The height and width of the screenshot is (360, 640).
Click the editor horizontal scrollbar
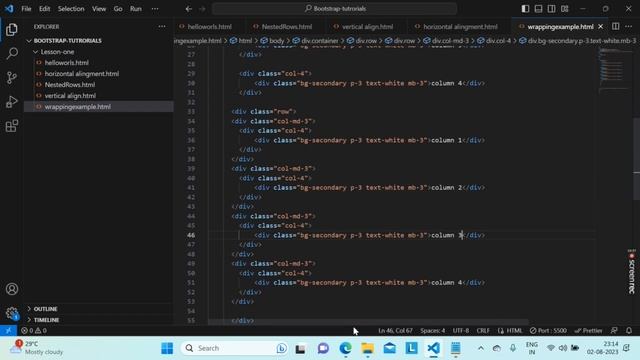pos(367,322)
